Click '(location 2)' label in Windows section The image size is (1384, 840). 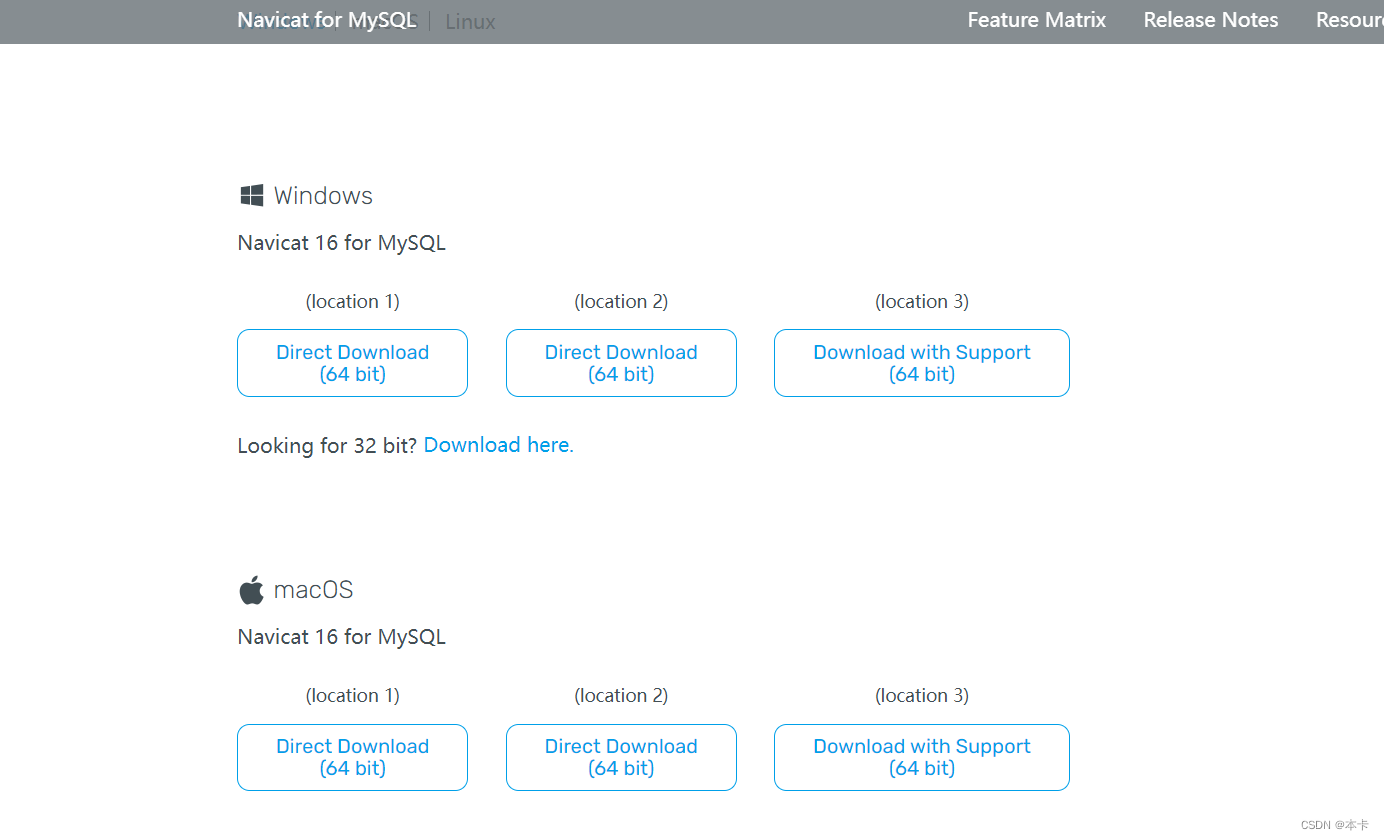621,301
